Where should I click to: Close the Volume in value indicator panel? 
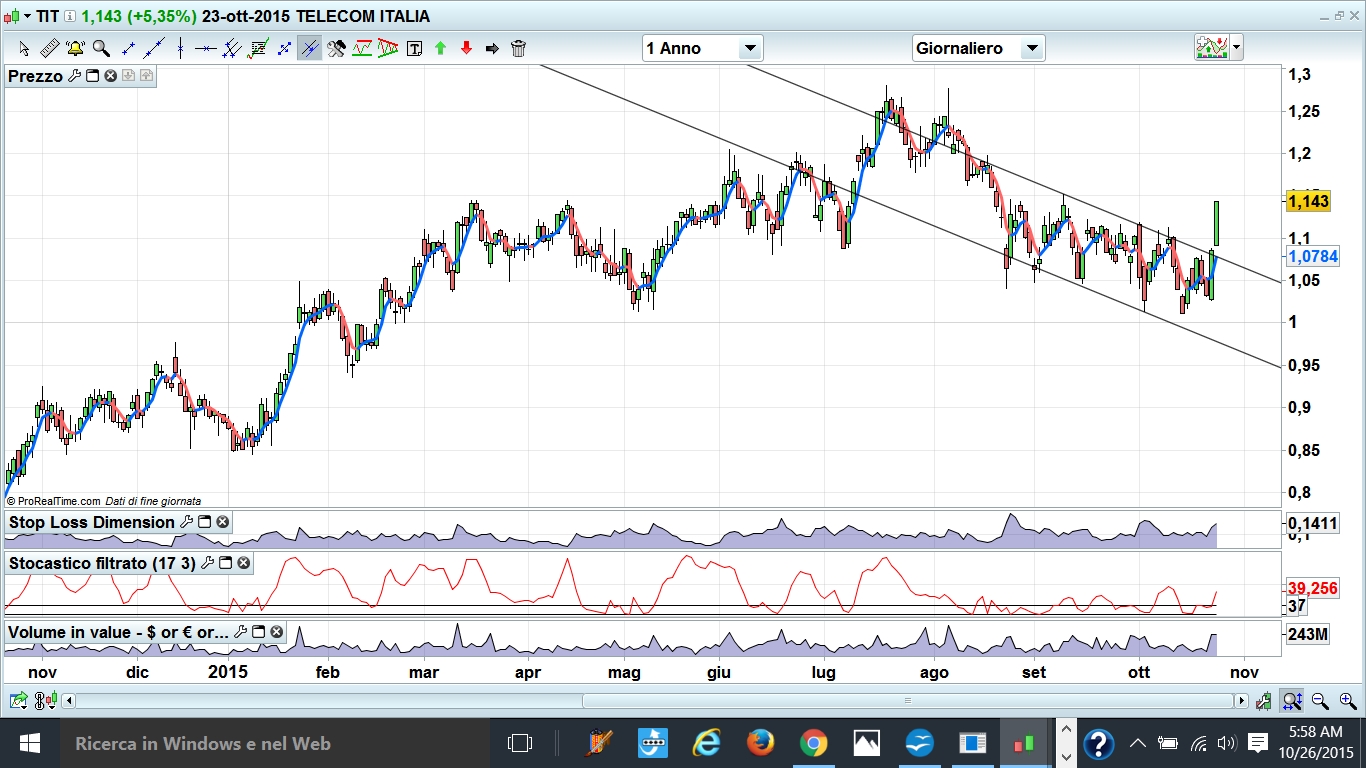point(277,632)
